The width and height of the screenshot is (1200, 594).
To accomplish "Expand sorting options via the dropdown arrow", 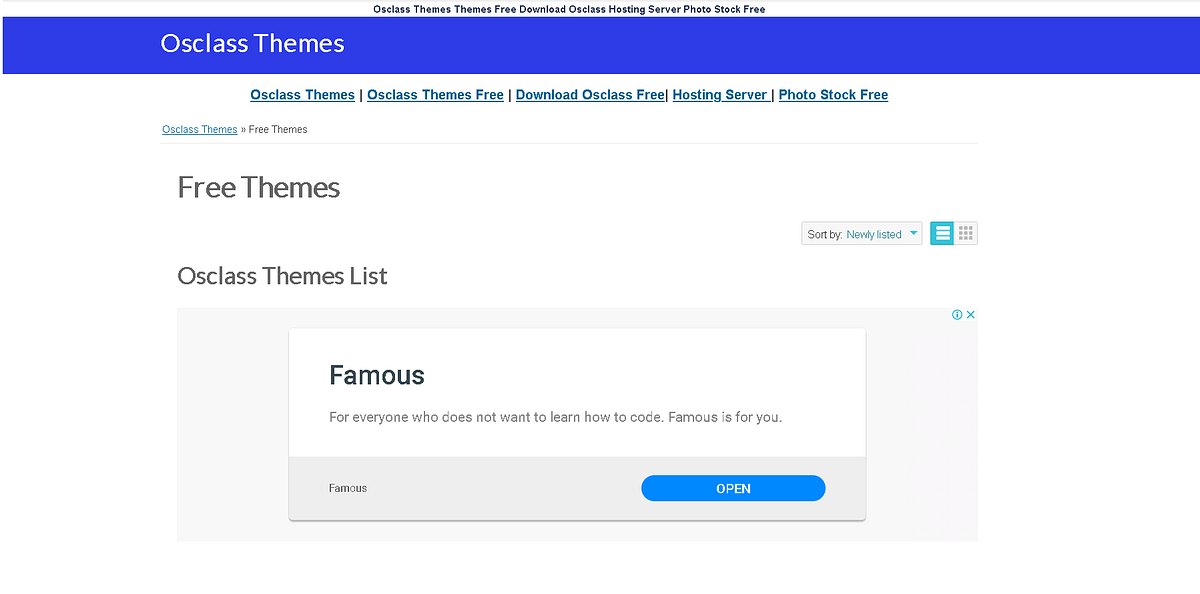I will click(x=913, y=233).
